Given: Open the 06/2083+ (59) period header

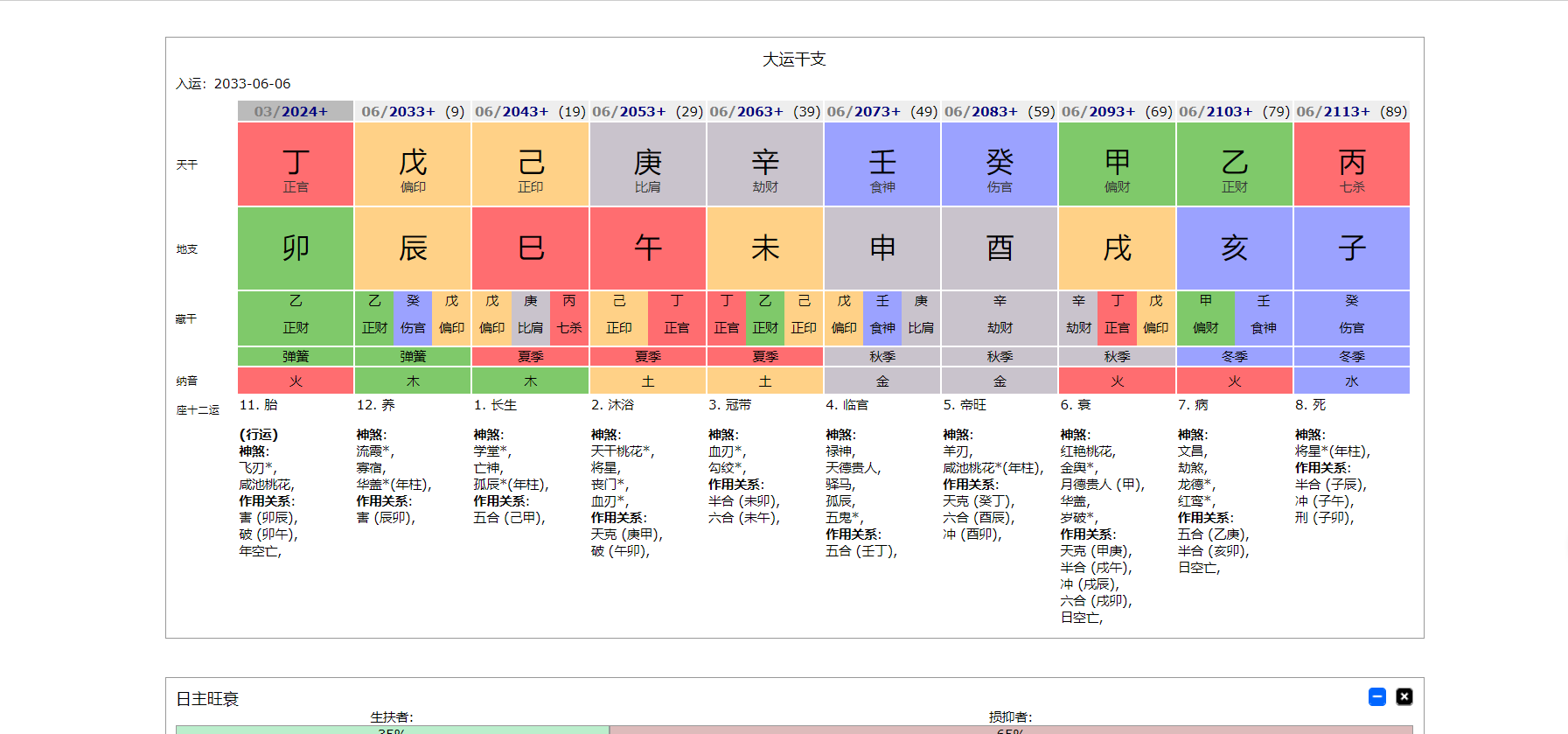Looking at the screenshot, I should (x=1000, y=111).
